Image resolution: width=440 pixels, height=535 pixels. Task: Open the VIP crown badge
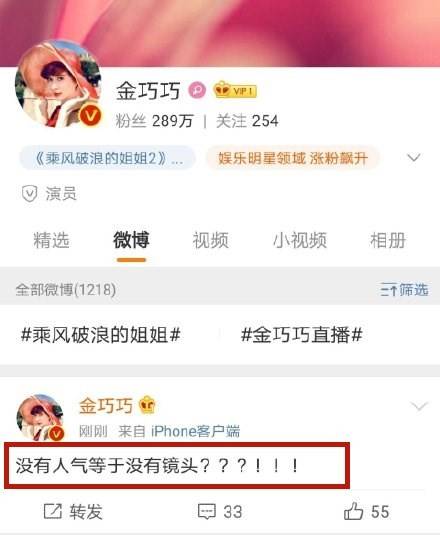click(x=235, y=90)
